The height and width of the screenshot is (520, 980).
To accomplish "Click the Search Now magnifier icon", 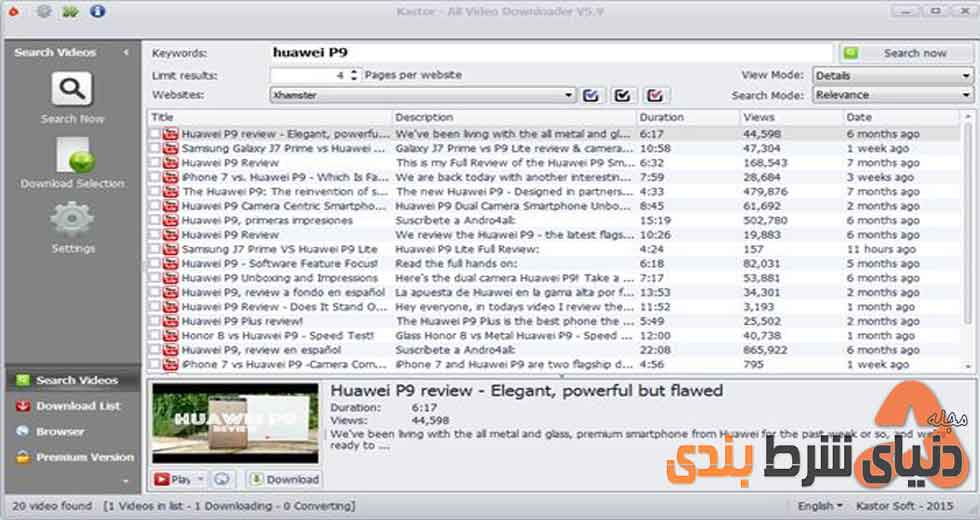I will (72, 89).
